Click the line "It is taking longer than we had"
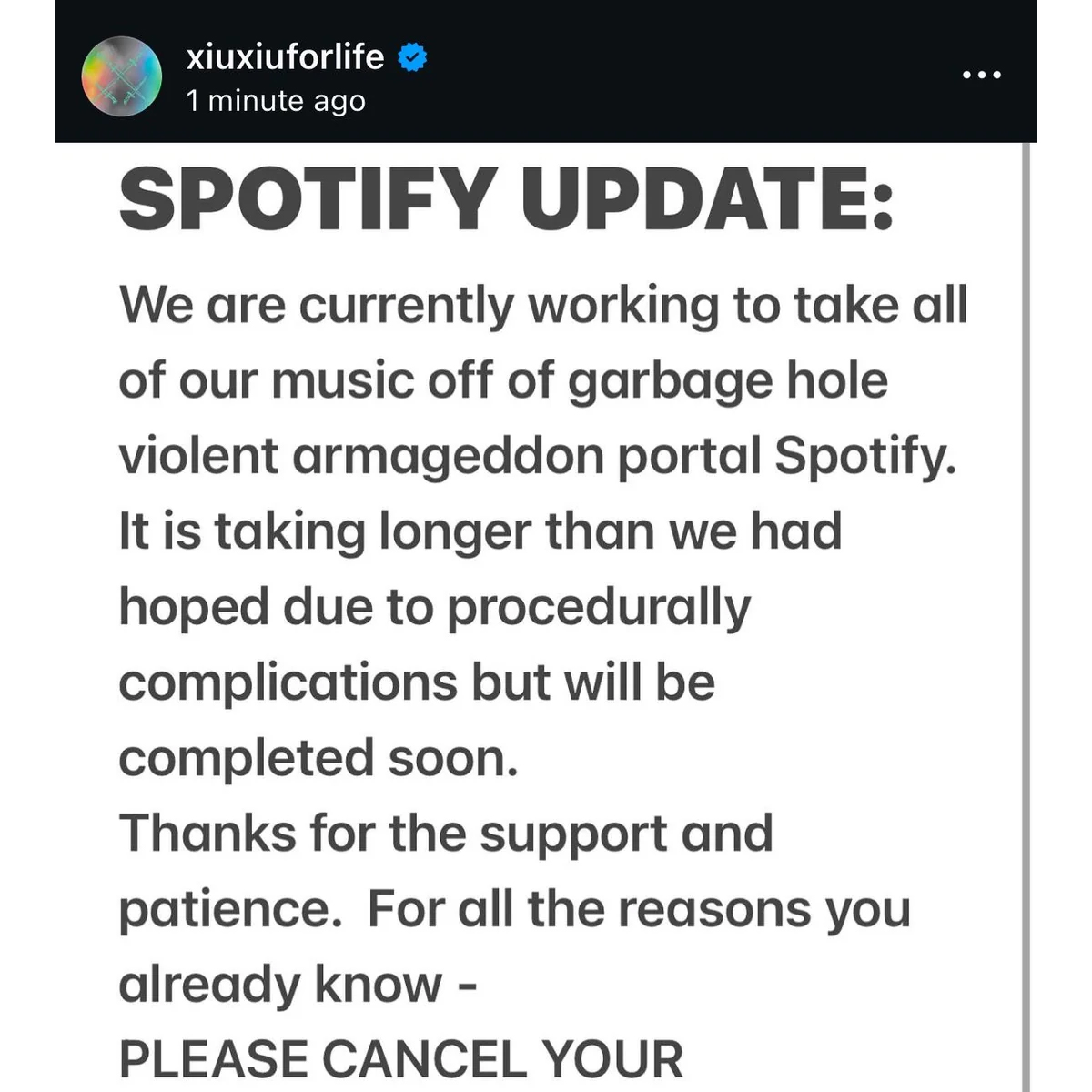 click(480, 531)
